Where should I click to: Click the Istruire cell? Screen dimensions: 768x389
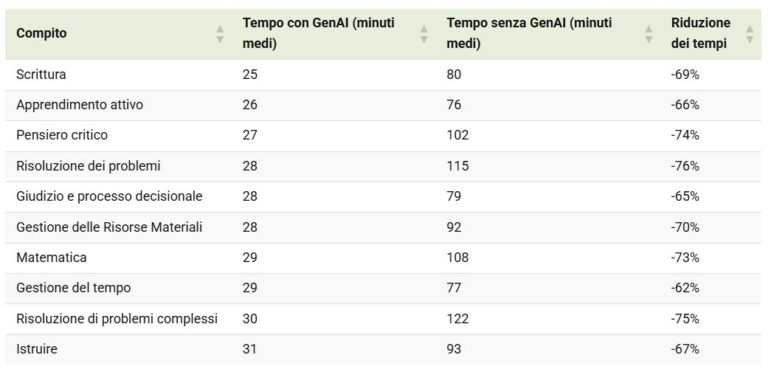coord(37,349)
